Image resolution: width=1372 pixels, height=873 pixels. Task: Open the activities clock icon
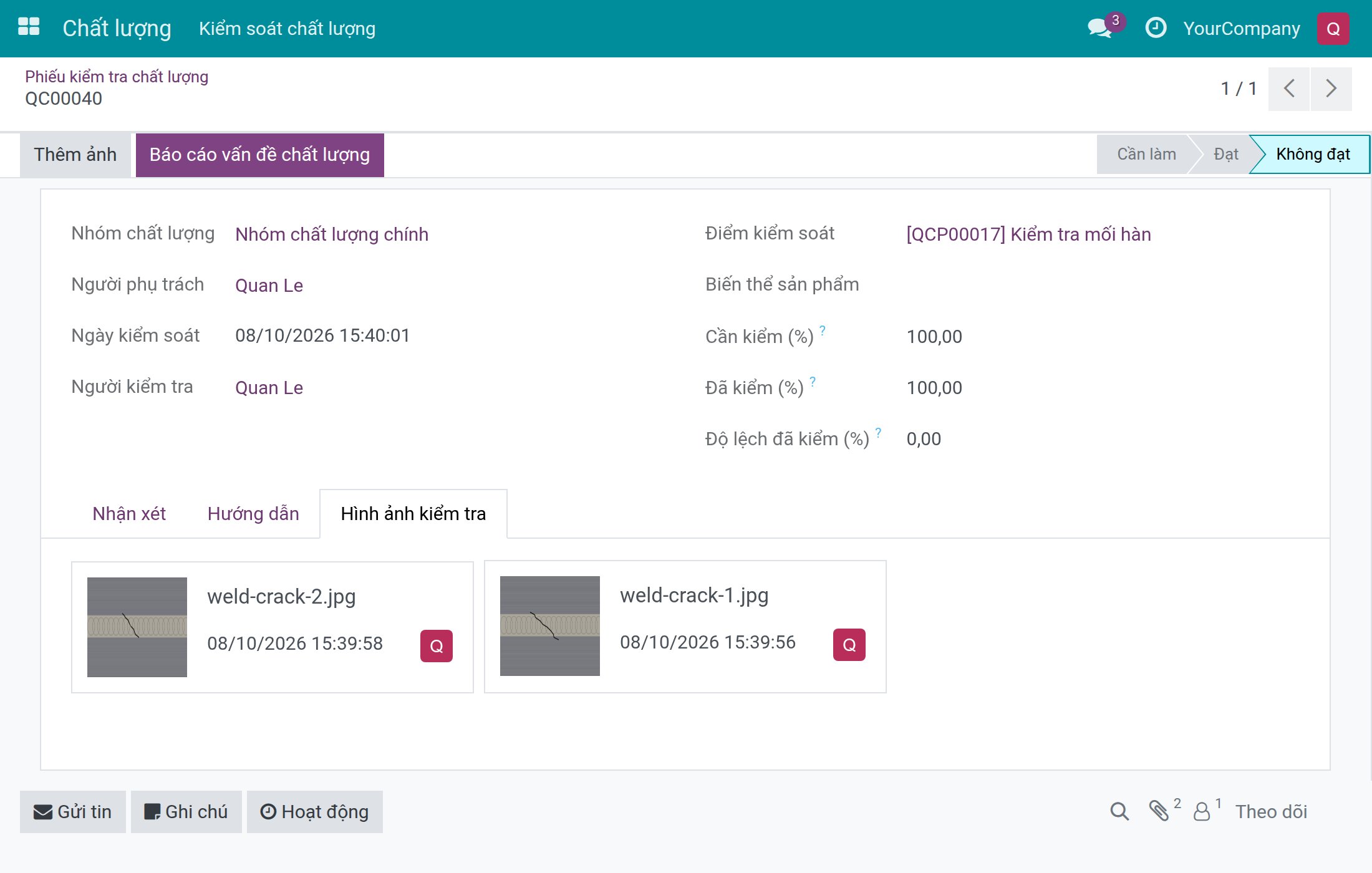pos(1156,28)
